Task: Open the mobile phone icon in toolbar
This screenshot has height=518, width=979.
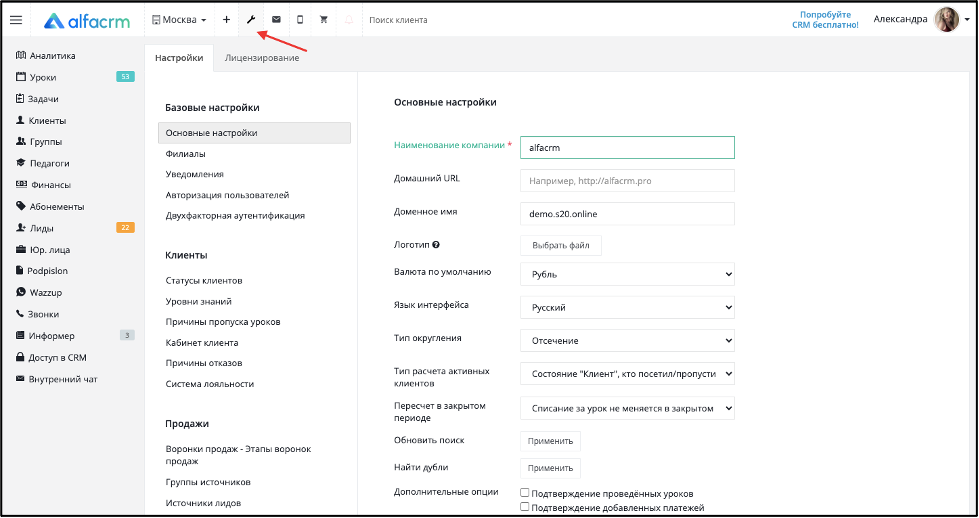Action: coord(300,19)
